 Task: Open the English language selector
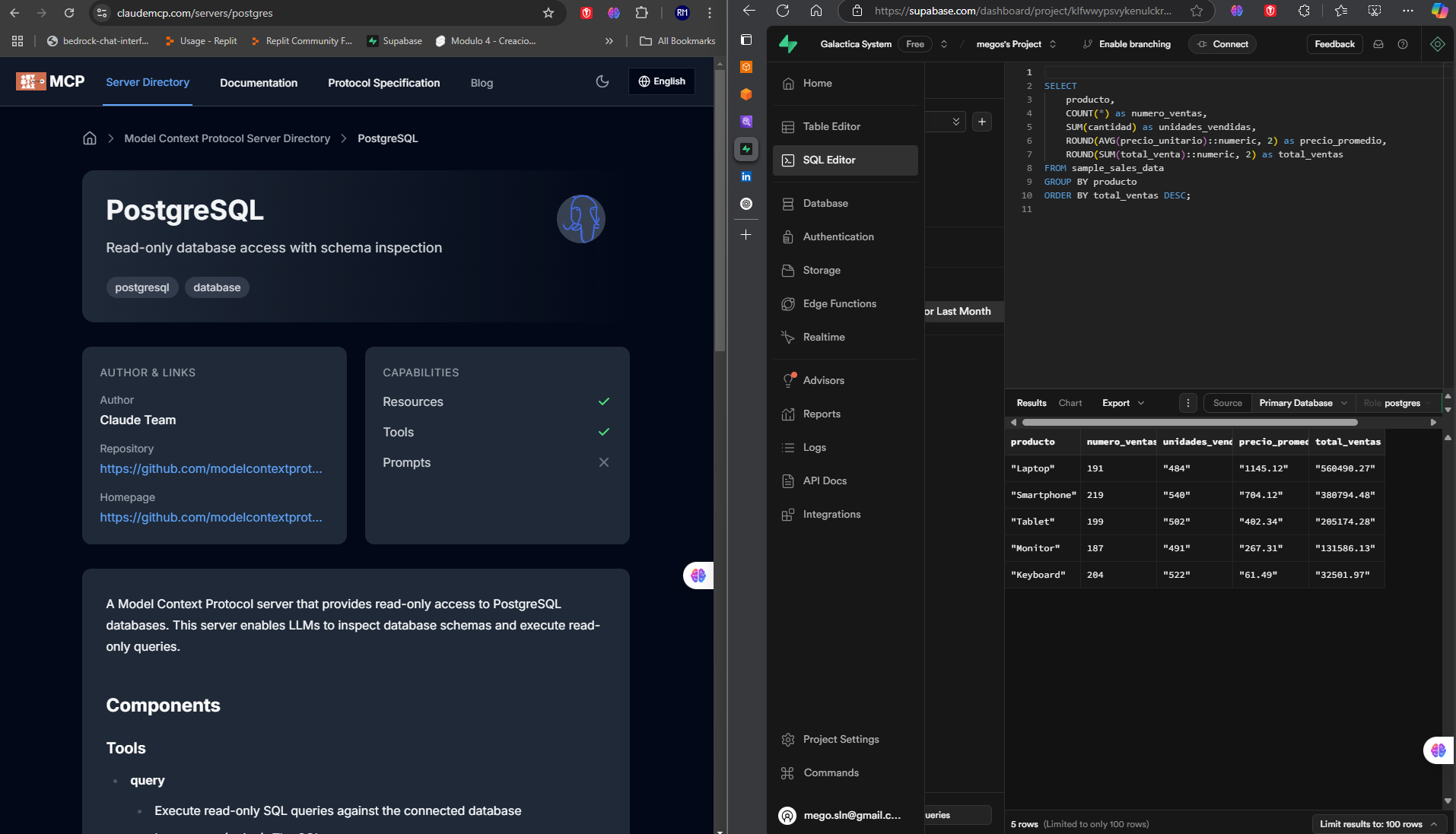662,81
